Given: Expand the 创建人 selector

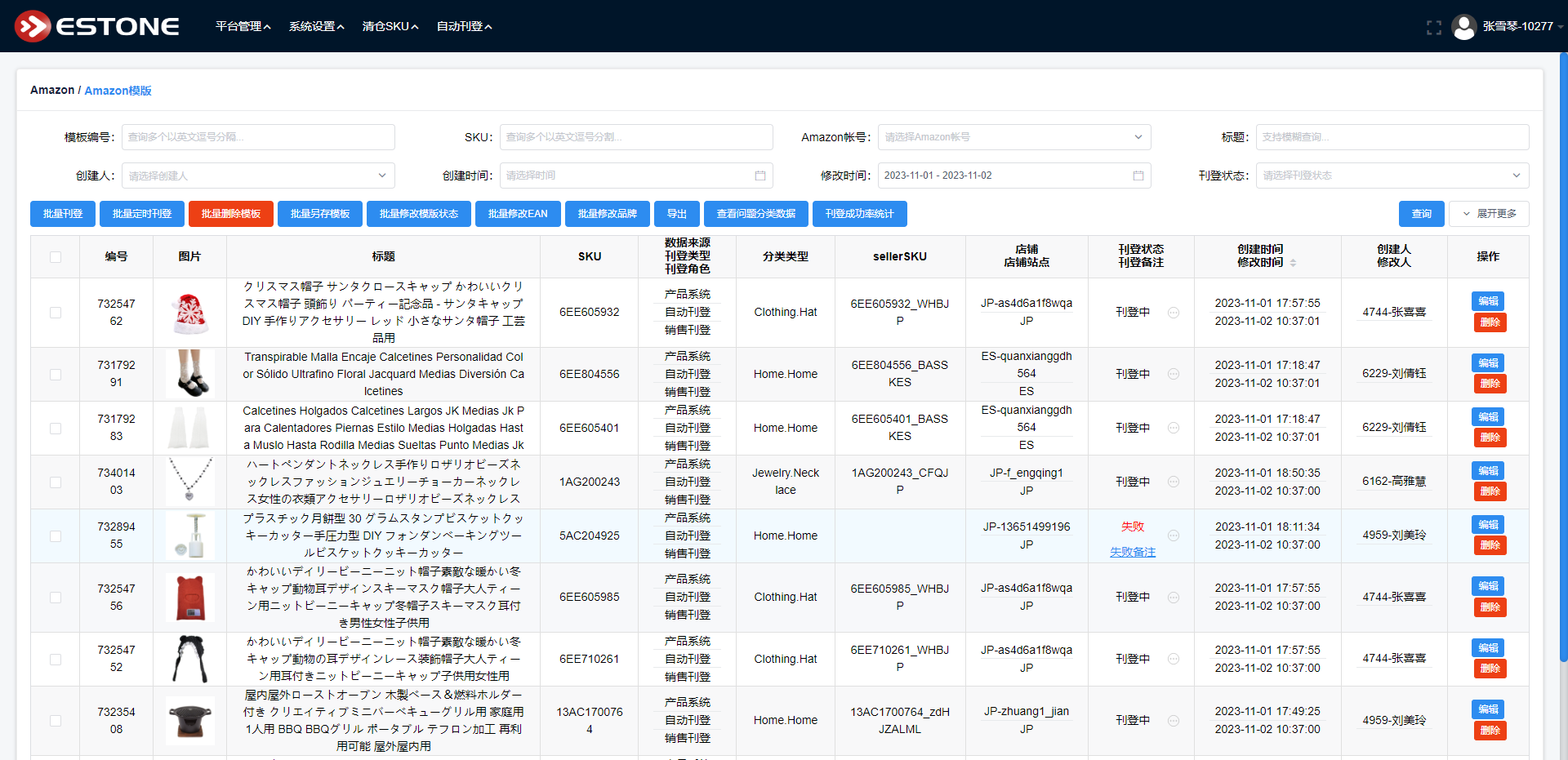Looking at the screenshot, I should (258, 176).
